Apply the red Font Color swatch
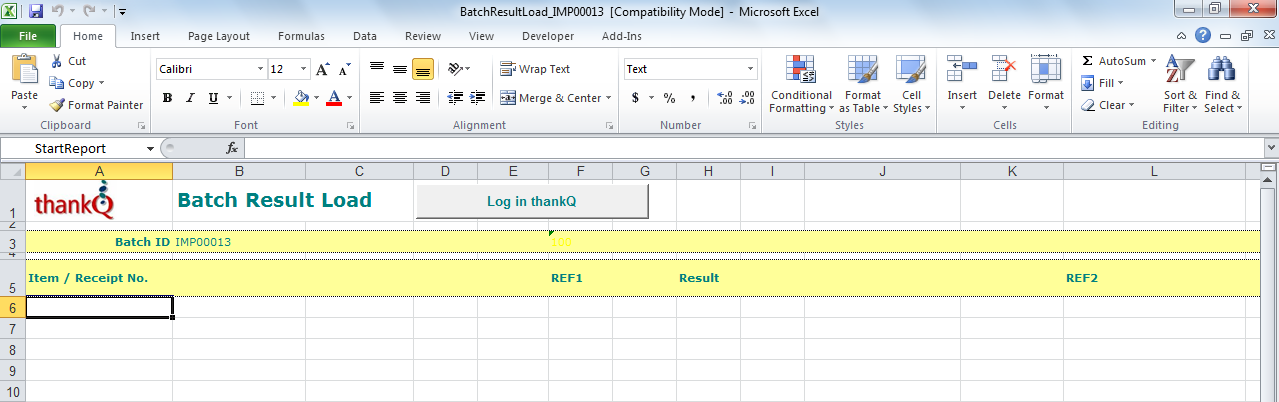This screenshot has height=402, width=1279. (334, 98)
